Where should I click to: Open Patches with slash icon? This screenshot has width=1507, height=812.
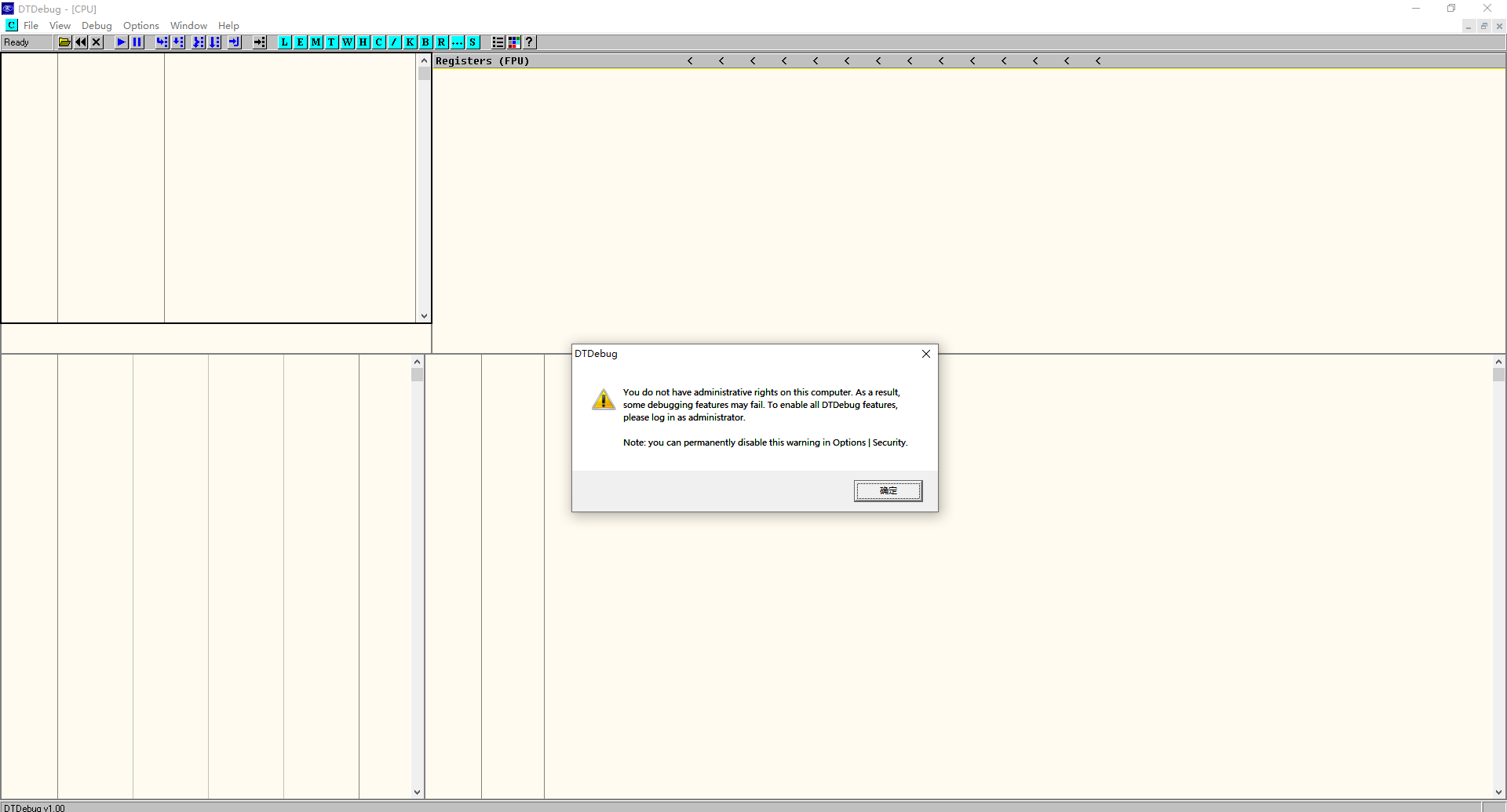pyautogui.click(x=395, y=42)
